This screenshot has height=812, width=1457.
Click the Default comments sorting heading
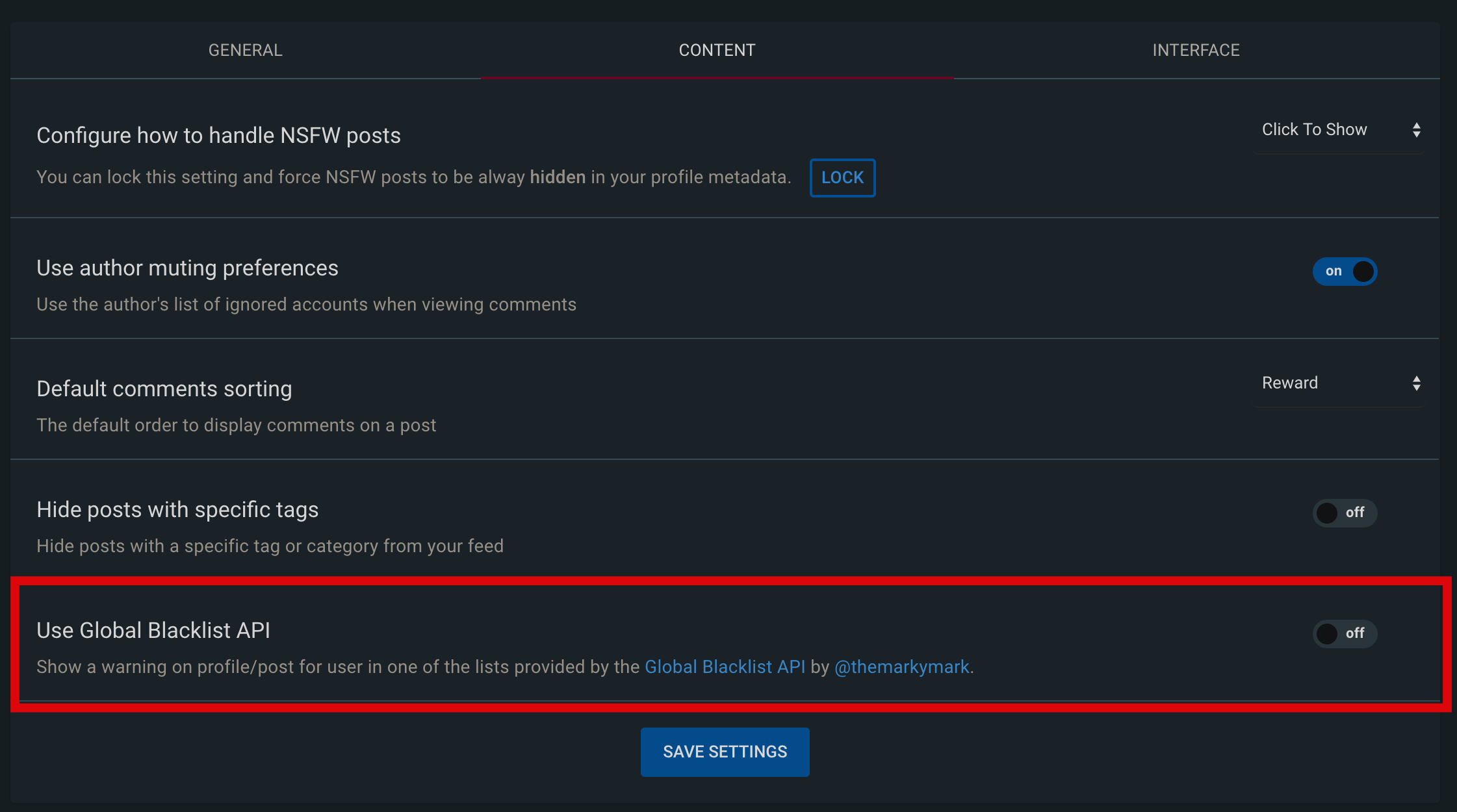tap(164, 389)
